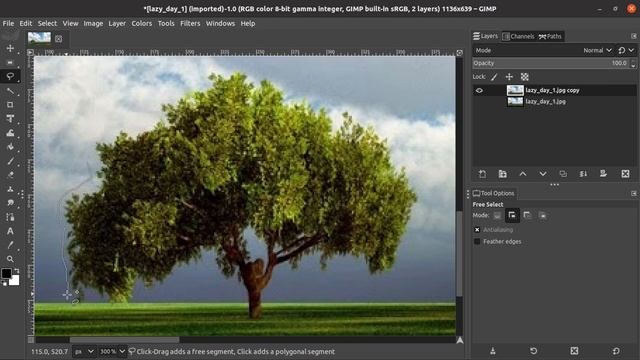The image size is (640, 360).
Task: Adjust the Opacity value stepper arrows
Action: click(x=633, y=63)
